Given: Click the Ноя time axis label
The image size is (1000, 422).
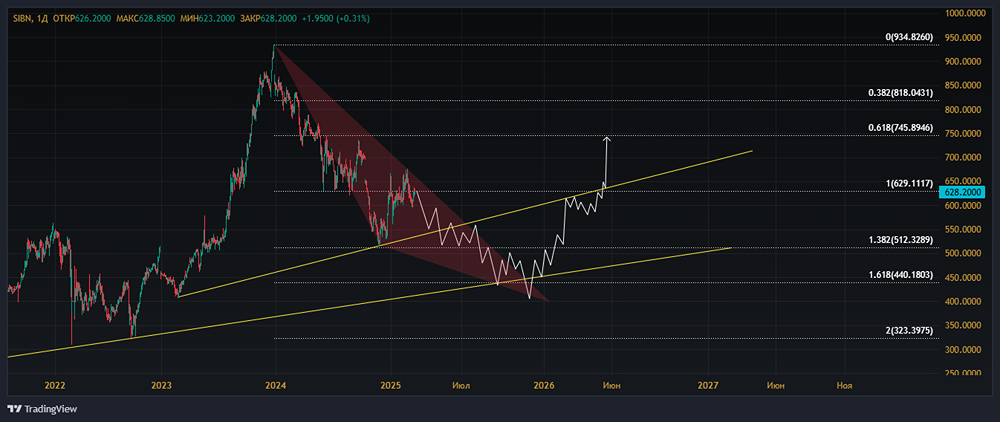Looking at the screenshot, I should click(x=844, y=386).
